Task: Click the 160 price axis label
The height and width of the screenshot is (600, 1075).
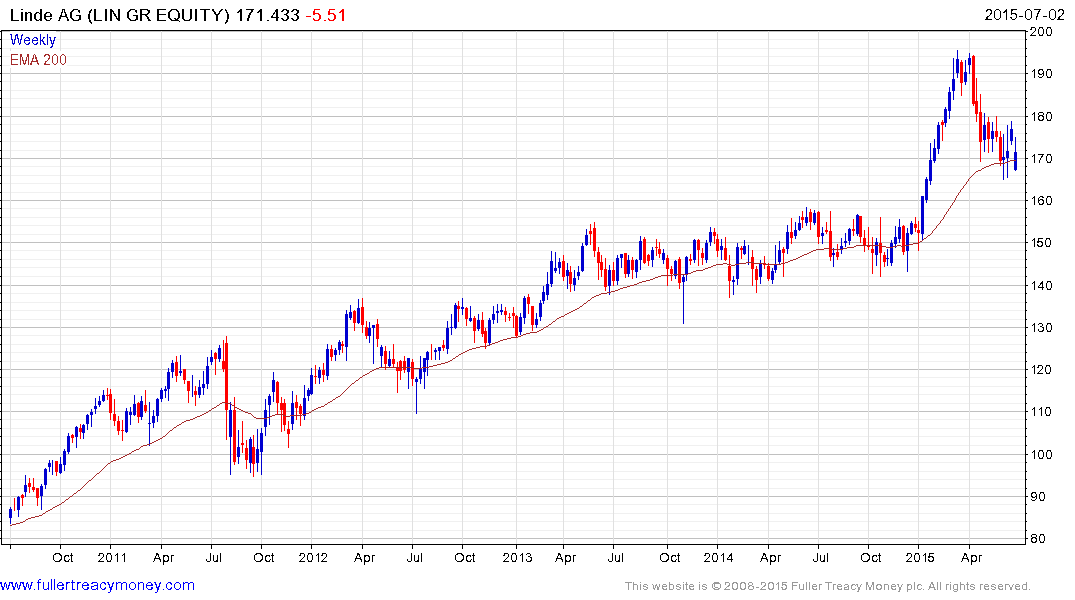Action: 1041,201
